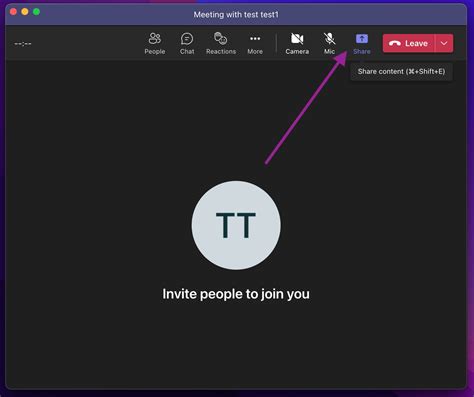474x397 pixels.
Task: Open the Reactions menu
Action: tap(221, 44)
